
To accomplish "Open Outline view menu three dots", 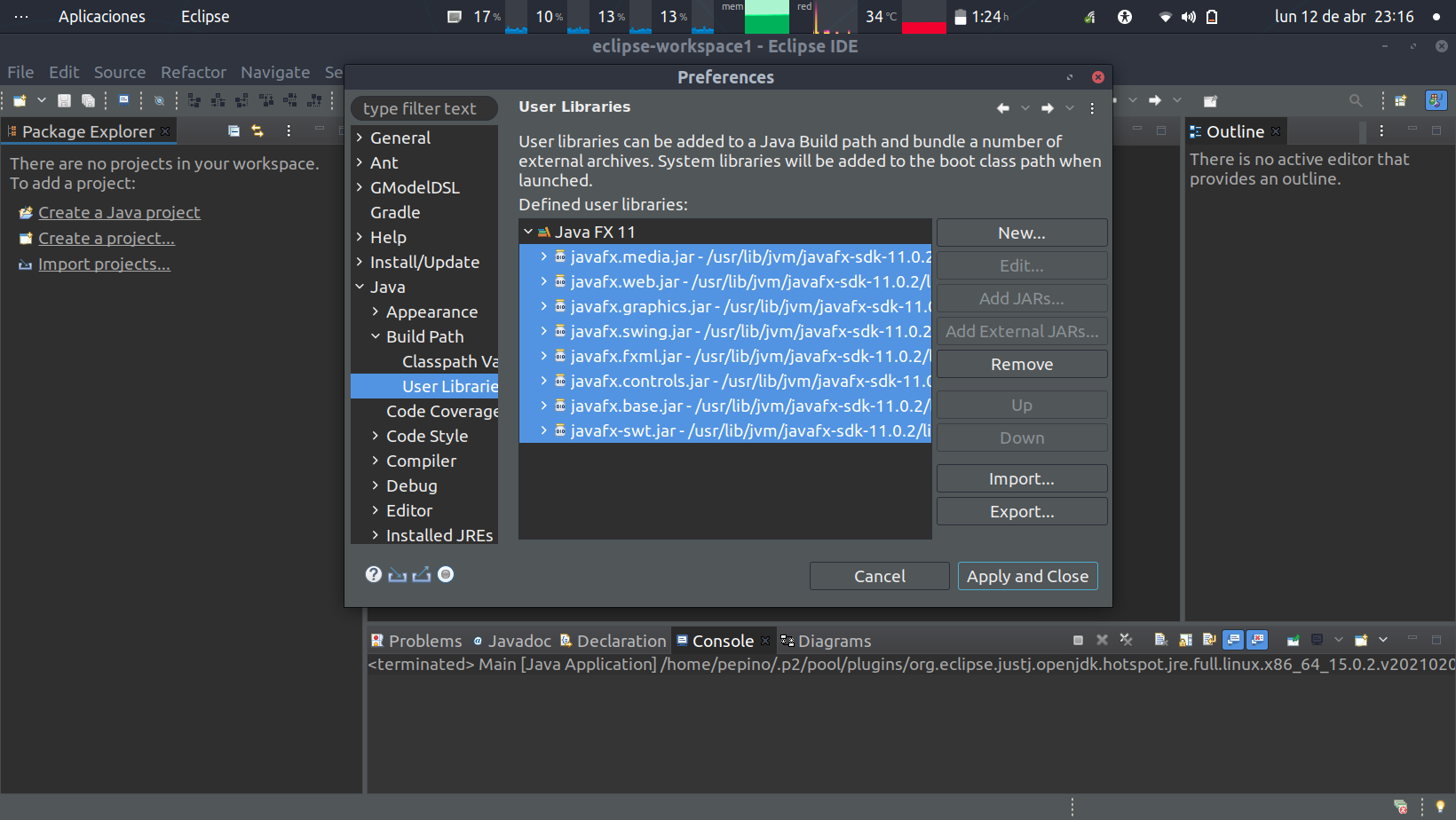I will pyautogui.click(x=1381, y=130).
